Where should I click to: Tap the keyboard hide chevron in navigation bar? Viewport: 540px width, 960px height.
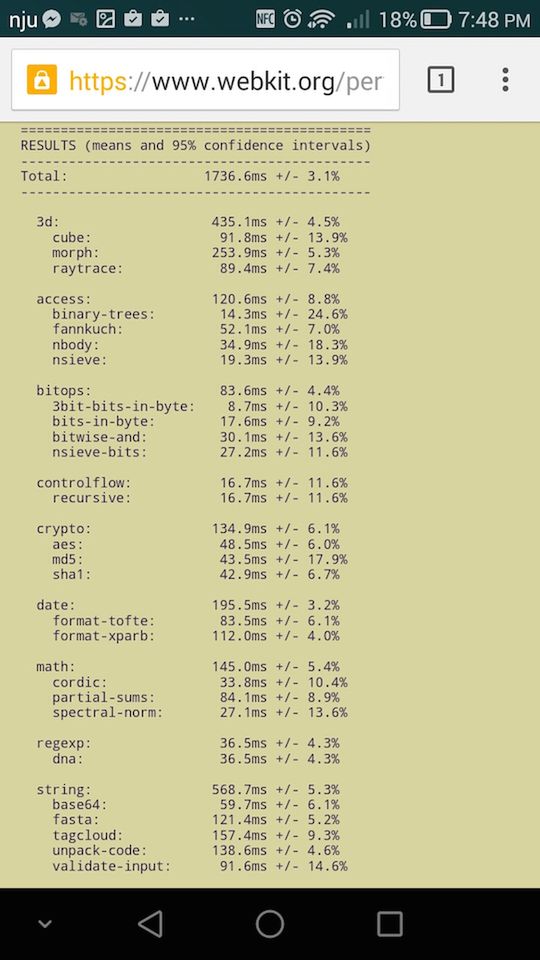[45, 924]
